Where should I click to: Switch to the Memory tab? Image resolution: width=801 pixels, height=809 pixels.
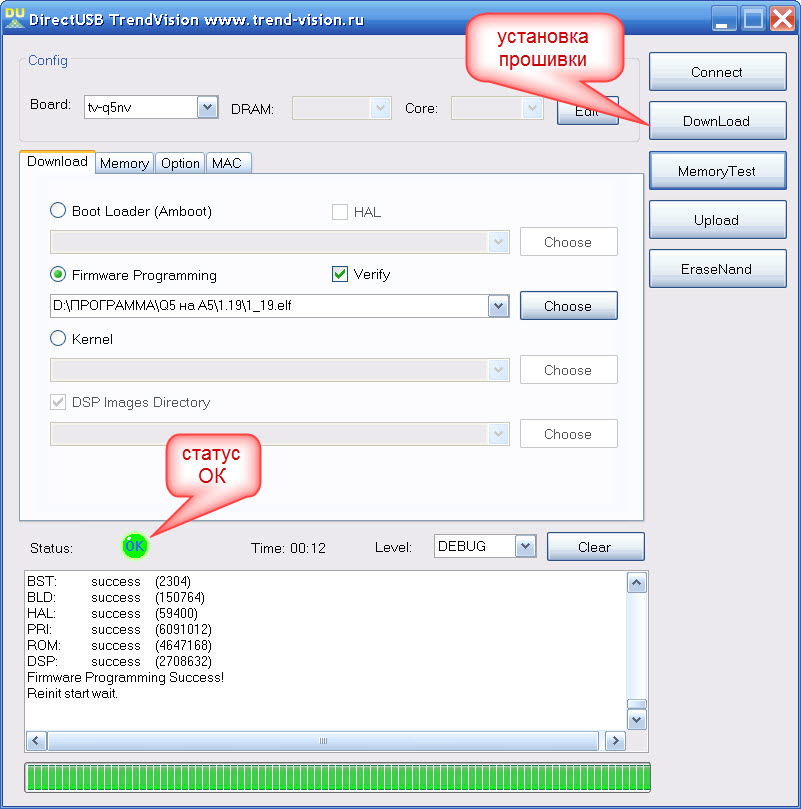coord(124,163)
